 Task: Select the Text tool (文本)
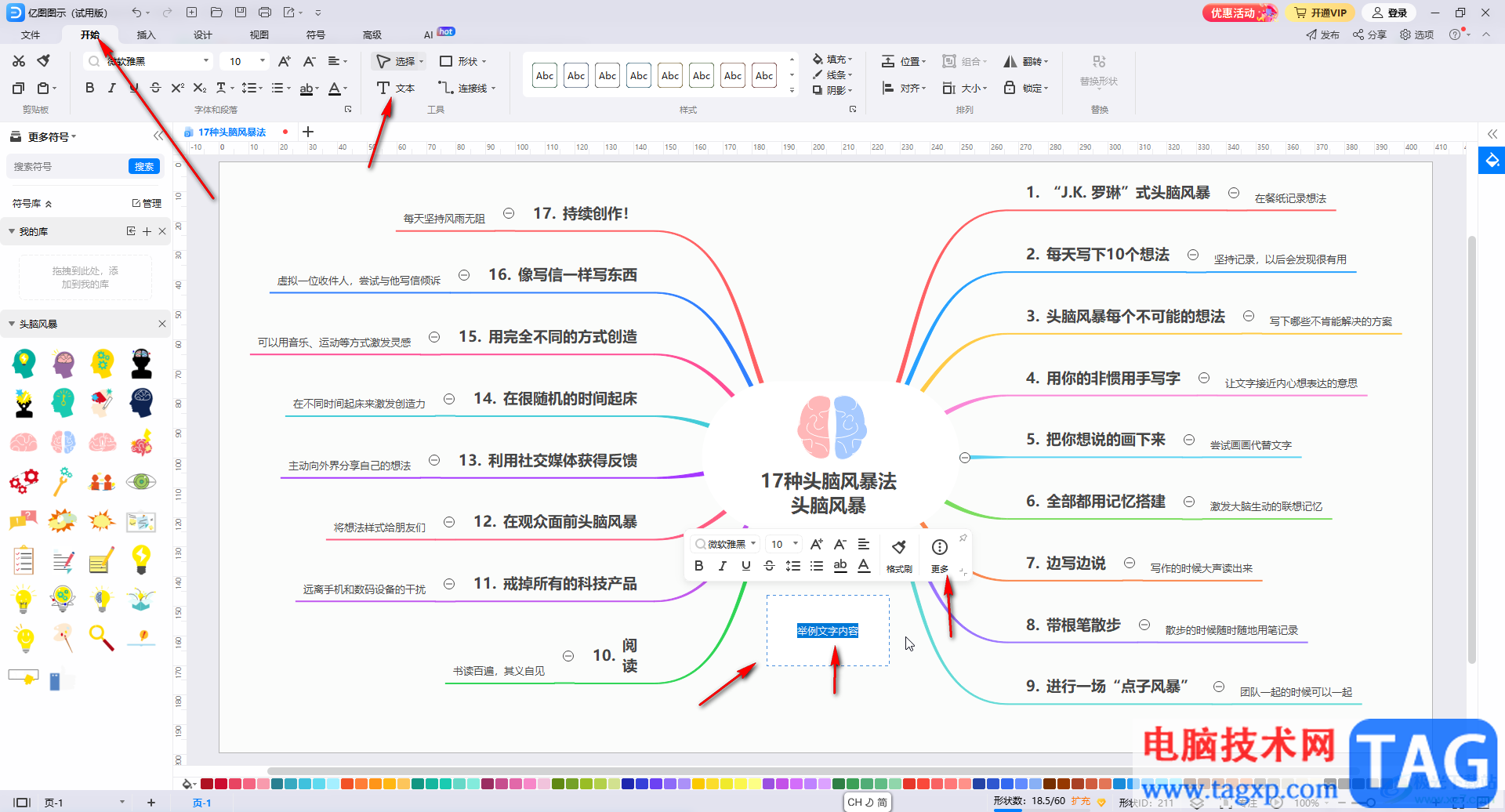(396, 88)
